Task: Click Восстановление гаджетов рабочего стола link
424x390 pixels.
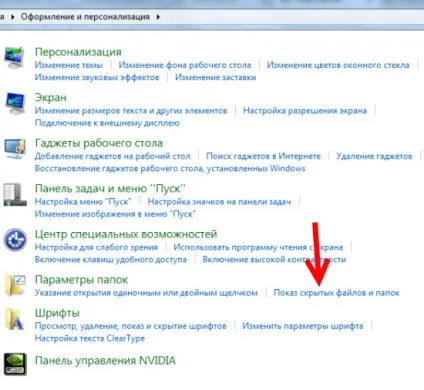Action: [x=170, y=169]
